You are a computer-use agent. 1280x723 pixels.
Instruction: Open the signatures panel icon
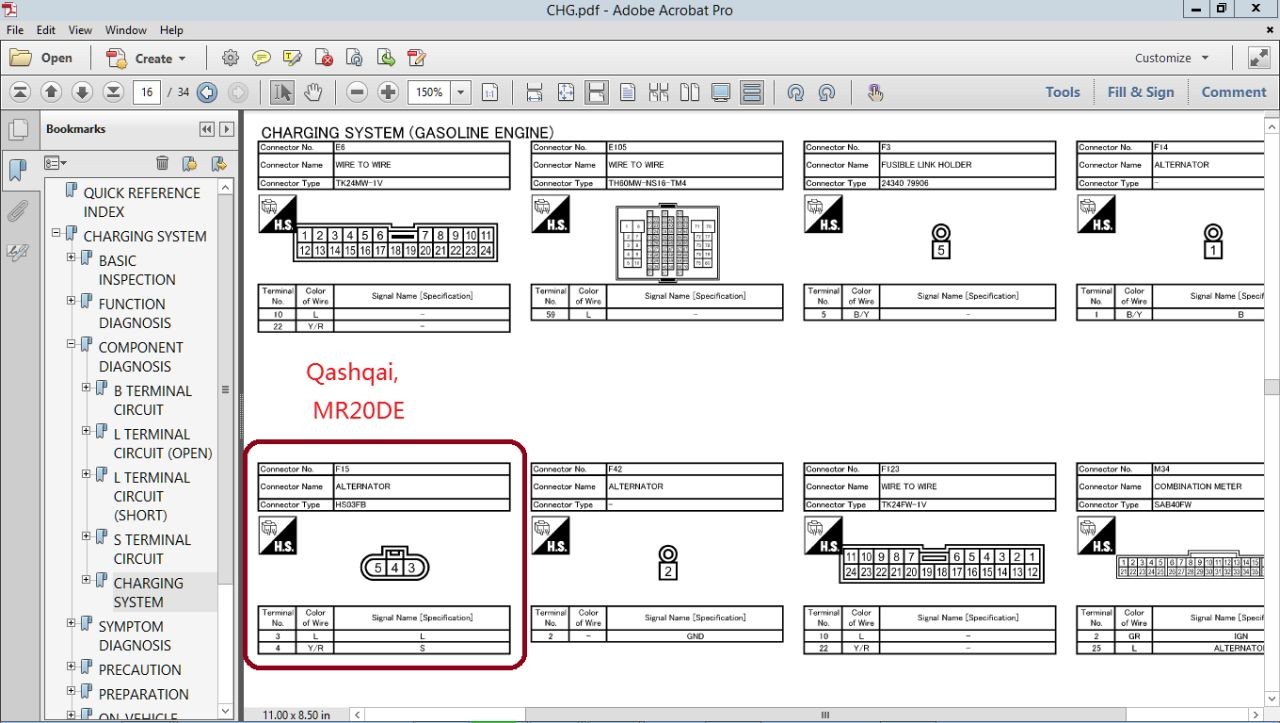click(x=17, y=253)
